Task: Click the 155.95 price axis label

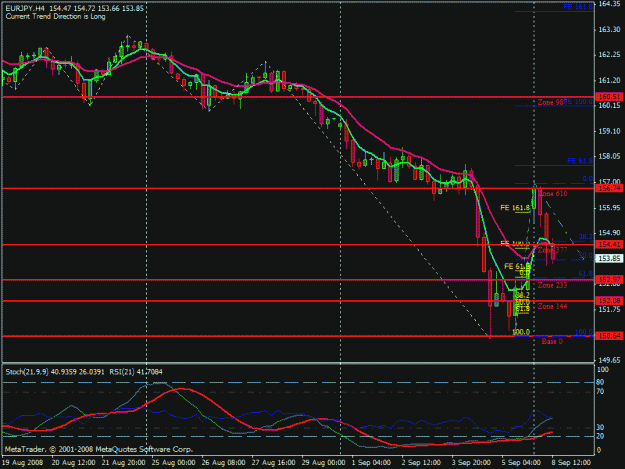Action: [x=609, y=208]
